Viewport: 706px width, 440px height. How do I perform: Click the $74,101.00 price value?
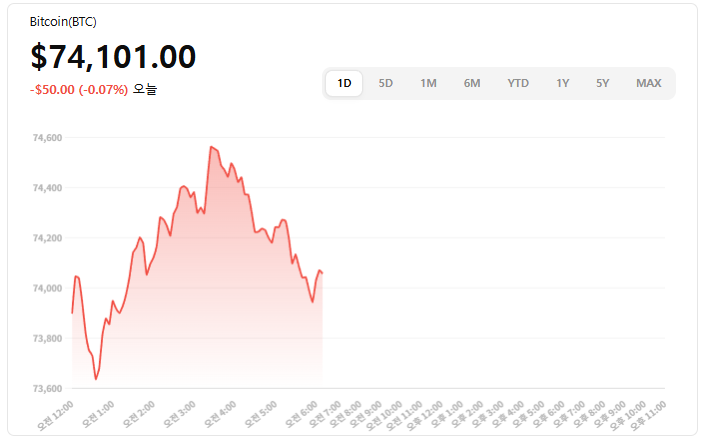pyautogui.click(x=113, y=57)
